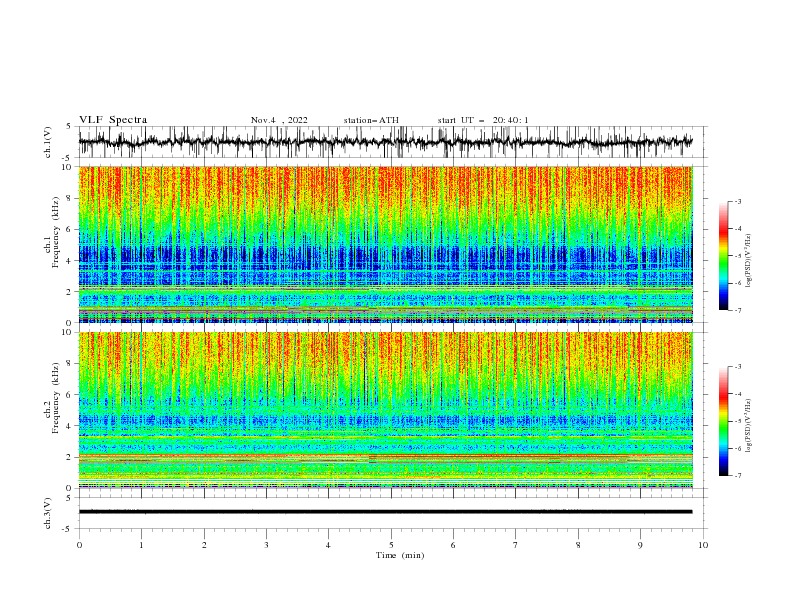Image resolution: width=792 pixels, height=612 pixels.
Task: Click the '8' kHz tick on ch.1 axis
Action: pyautogui.click(x=70, y=198)
